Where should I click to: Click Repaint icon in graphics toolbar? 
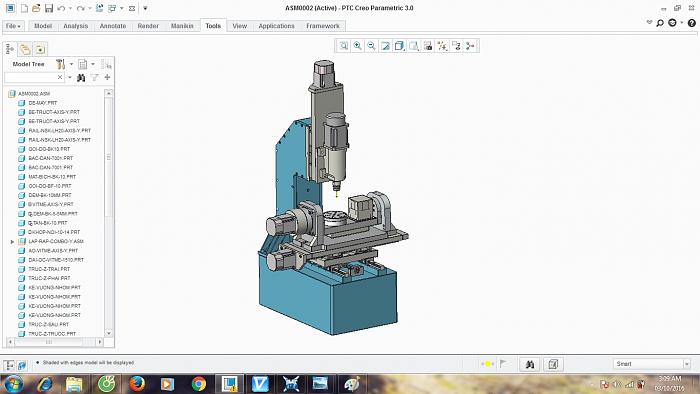point(385,46)
